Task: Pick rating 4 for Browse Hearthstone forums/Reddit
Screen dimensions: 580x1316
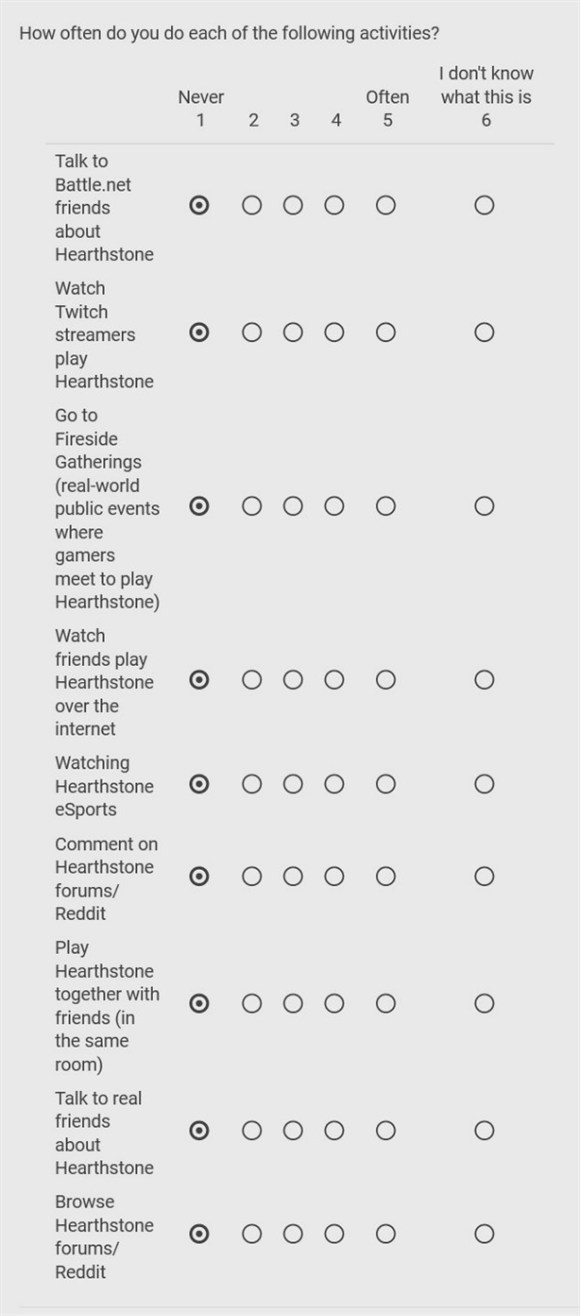Action: (334, 1235)
